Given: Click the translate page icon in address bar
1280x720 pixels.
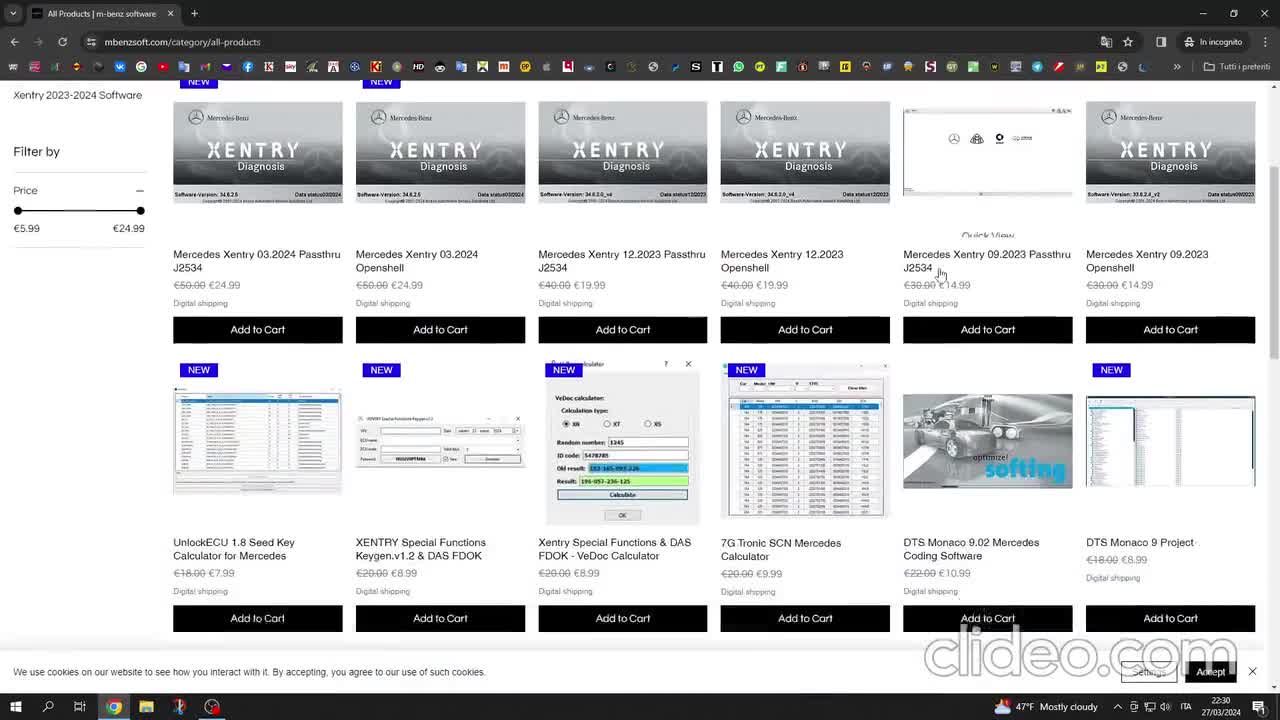Looking at the screenshot, I should pyautogui.click(x=1106, y=42).
